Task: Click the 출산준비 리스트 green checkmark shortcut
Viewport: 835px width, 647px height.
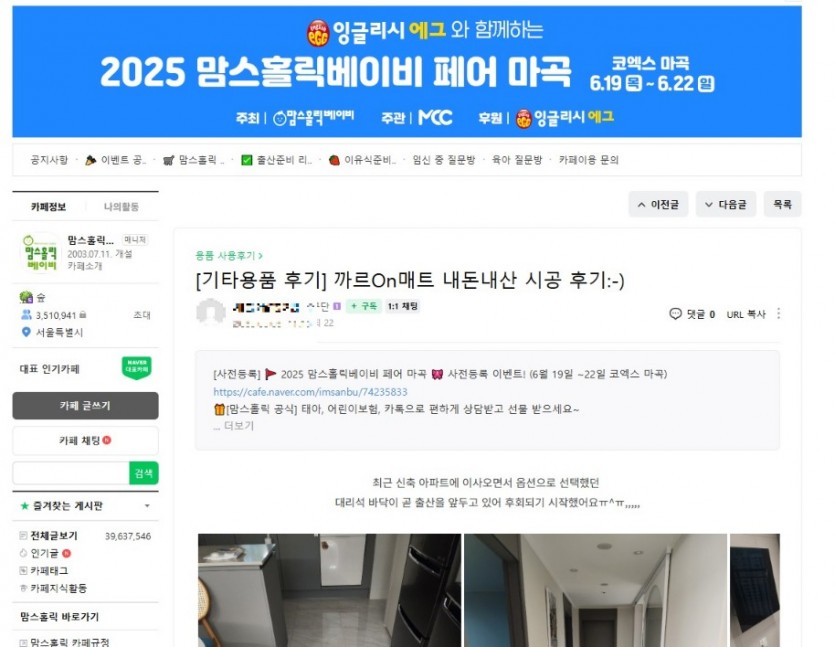Action: (x=247, y=160)
